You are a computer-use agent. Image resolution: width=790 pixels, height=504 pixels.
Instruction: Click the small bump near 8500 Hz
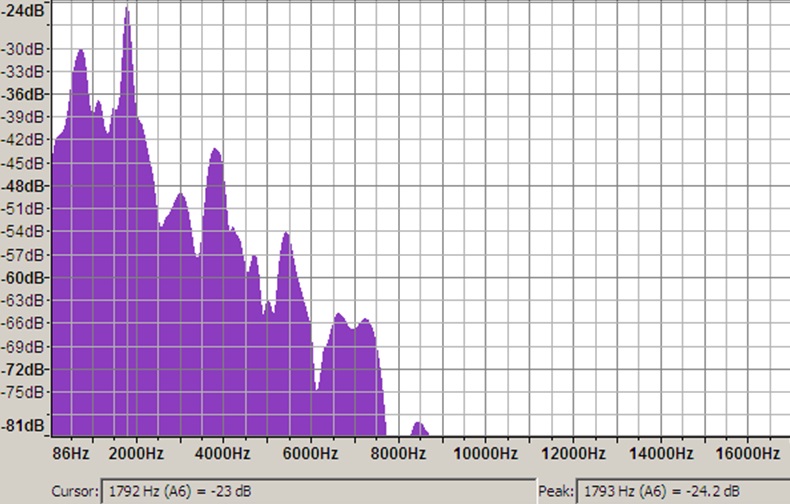419,428
